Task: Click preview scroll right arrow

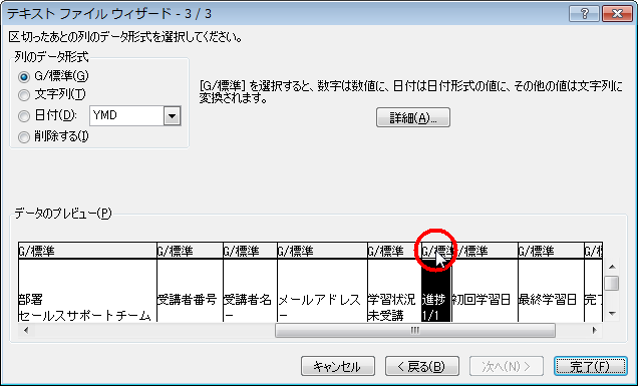Action: coord(595,330)
